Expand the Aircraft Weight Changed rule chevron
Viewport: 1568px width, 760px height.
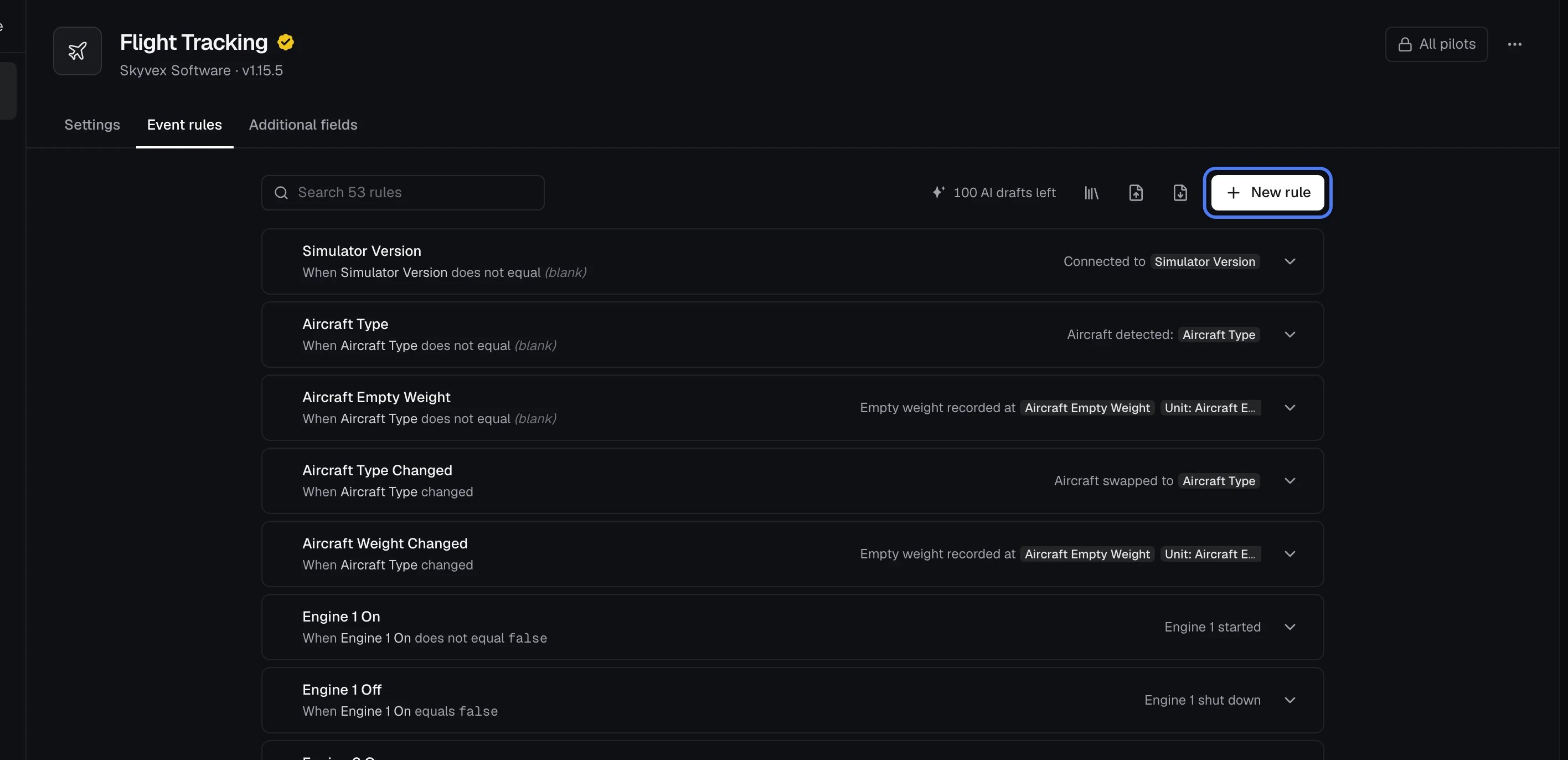point(1290,553)
